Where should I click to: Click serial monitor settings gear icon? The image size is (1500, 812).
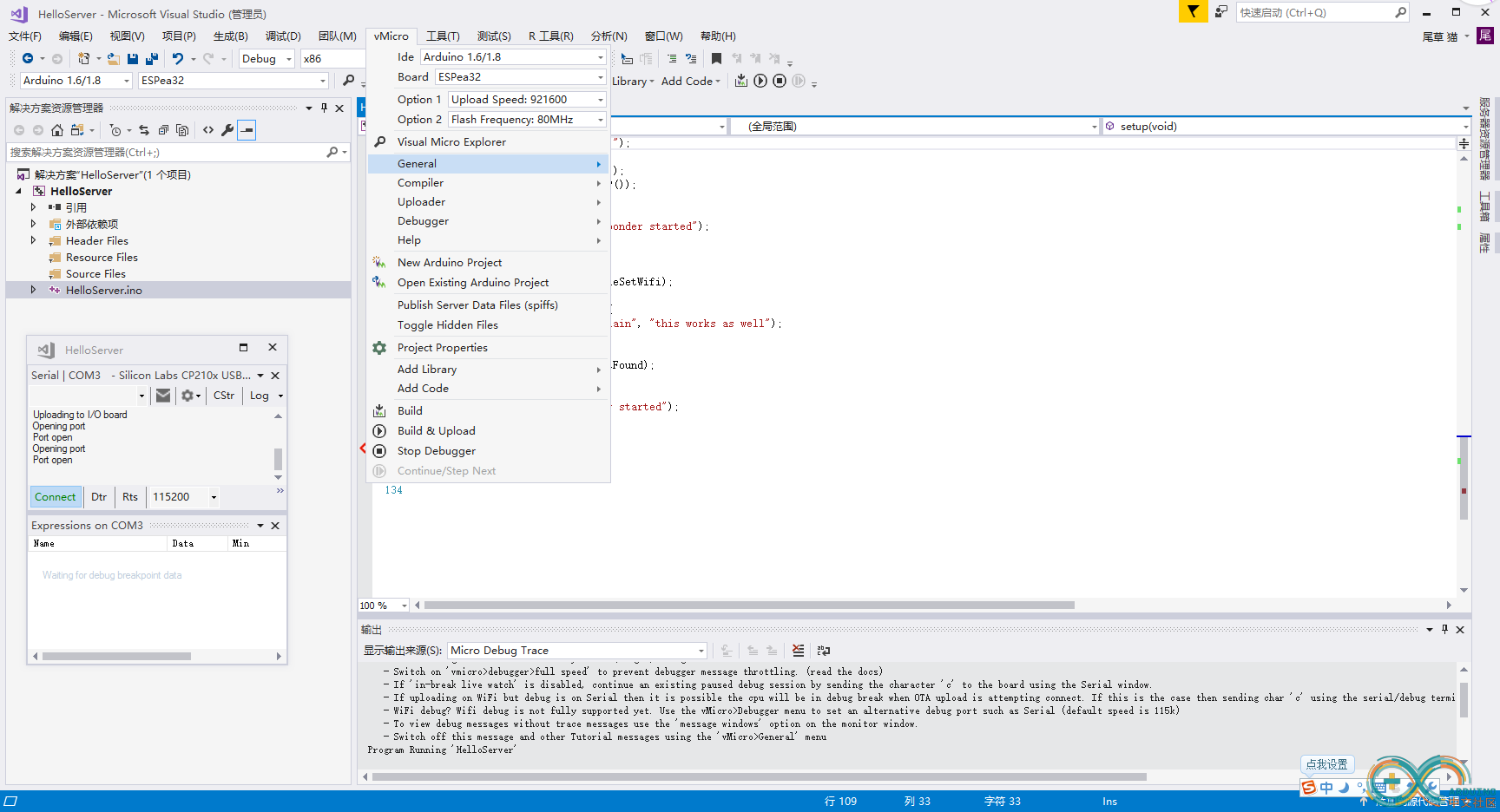click(187, 396)
